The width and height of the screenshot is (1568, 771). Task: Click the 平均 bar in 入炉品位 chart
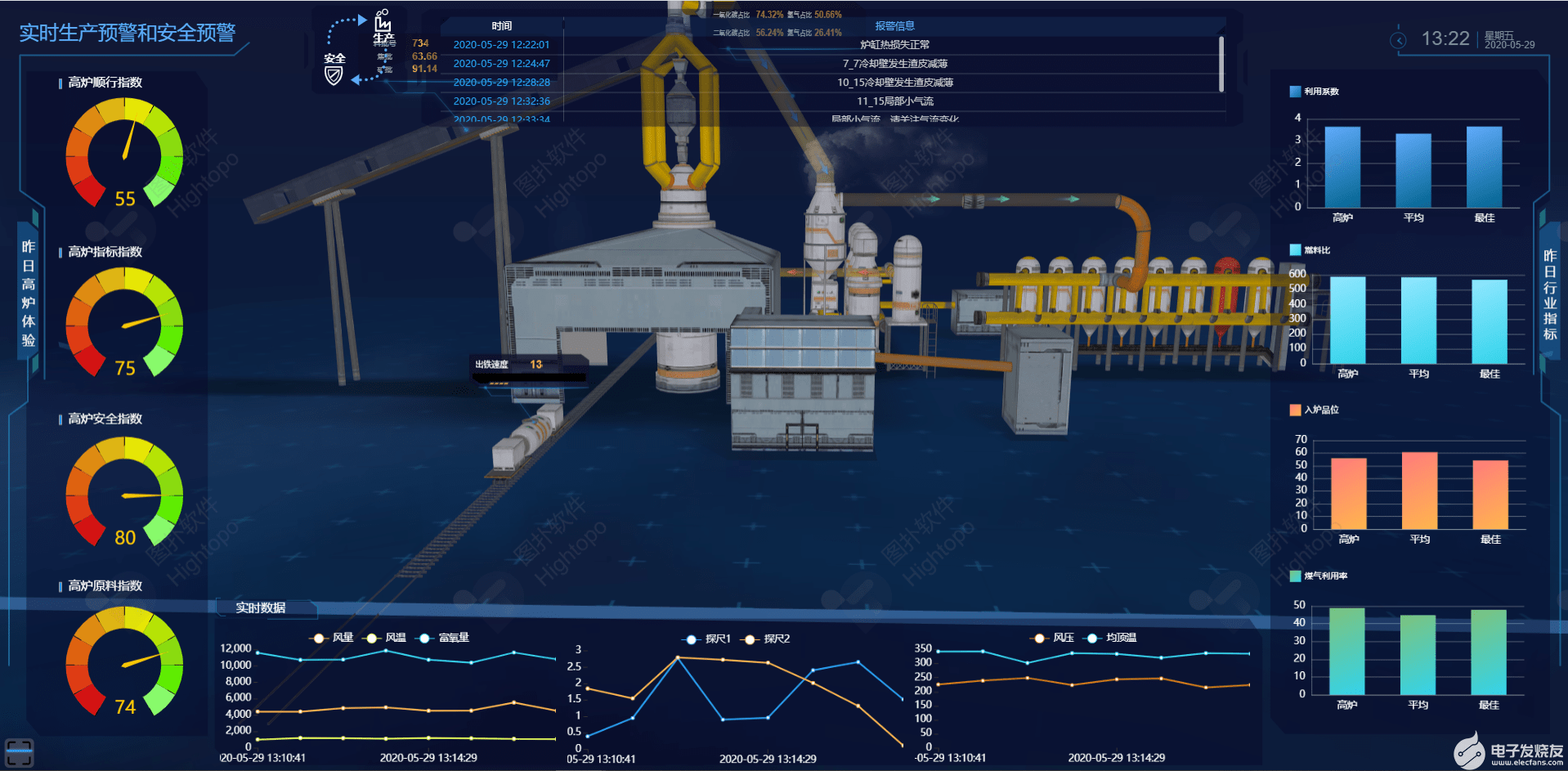click(x=1420, y=491)
